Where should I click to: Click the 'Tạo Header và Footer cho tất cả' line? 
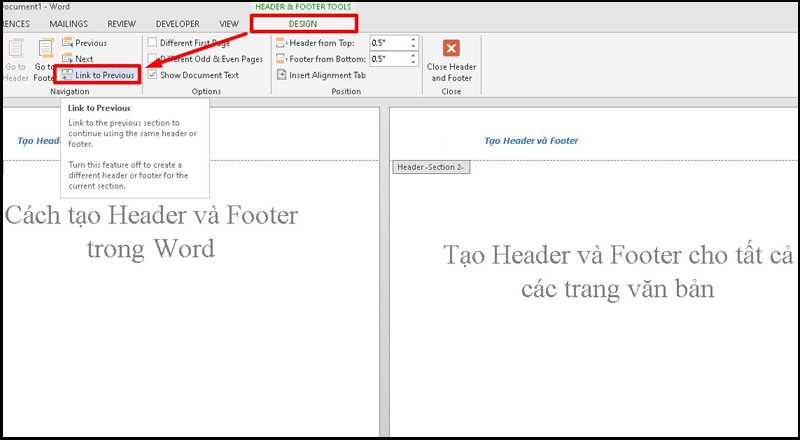pos(618,255)
